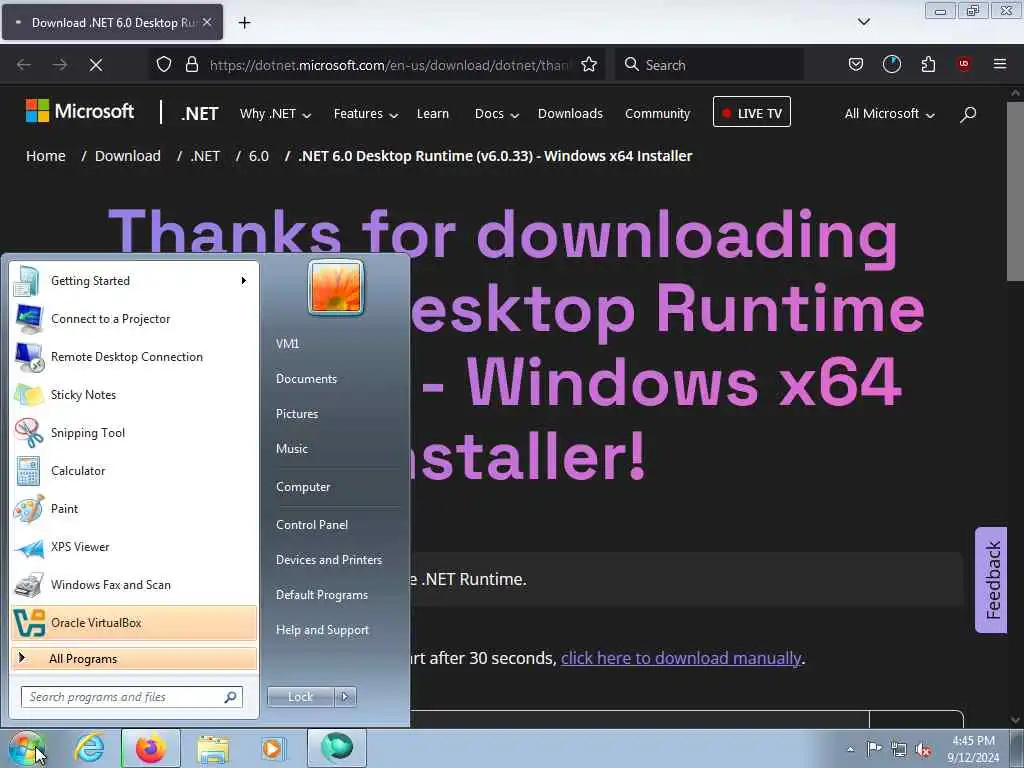Click the Action Center flag tray icon
This screenshot has width=1024, height=768.
874,748
